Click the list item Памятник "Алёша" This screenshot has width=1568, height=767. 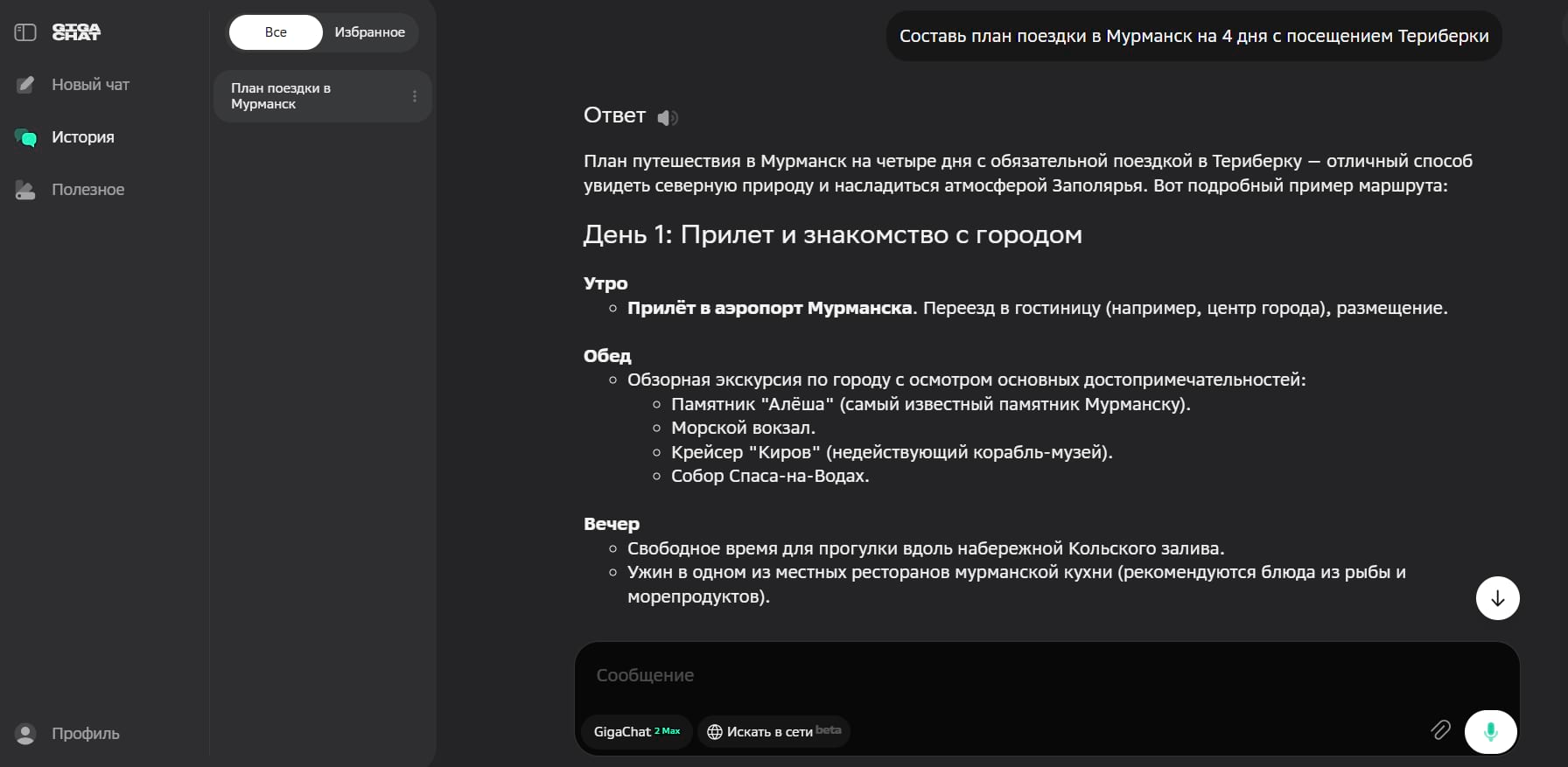point(931,404)
